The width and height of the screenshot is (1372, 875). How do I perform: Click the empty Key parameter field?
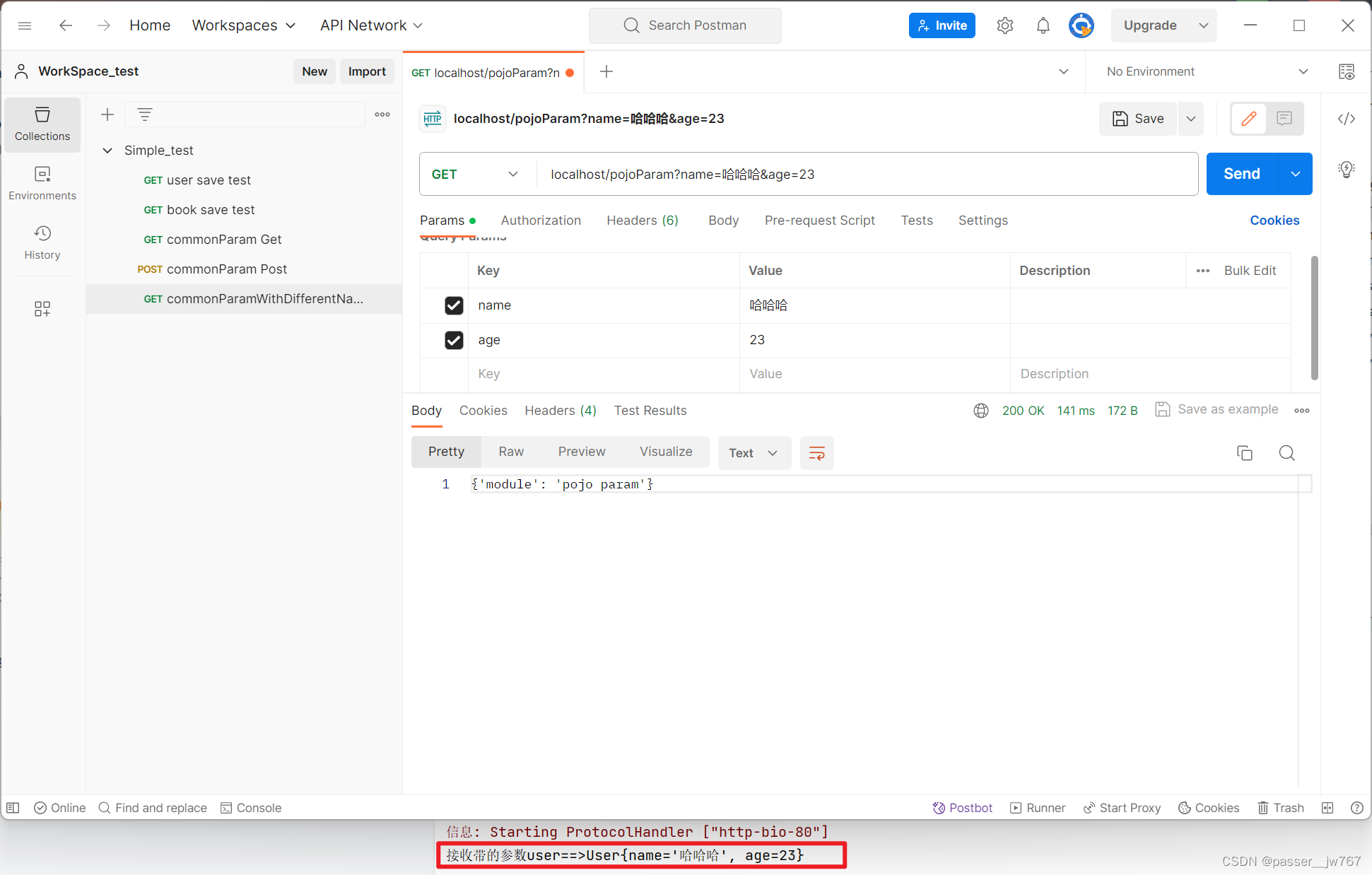coord(604,374)
